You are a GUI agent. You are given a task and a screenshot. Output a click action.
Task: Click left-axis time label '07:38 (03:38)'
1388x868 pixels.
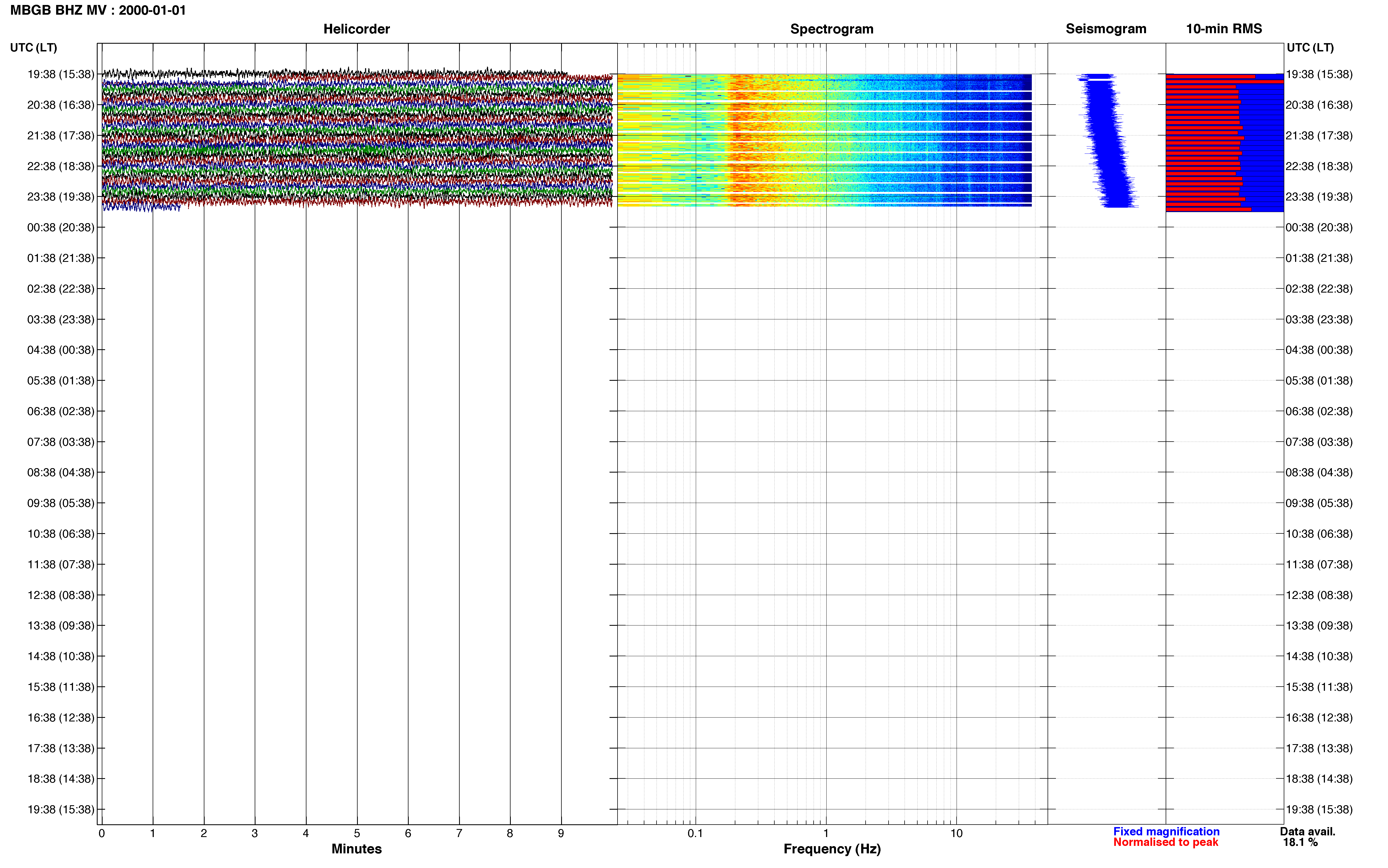point(61,442)
